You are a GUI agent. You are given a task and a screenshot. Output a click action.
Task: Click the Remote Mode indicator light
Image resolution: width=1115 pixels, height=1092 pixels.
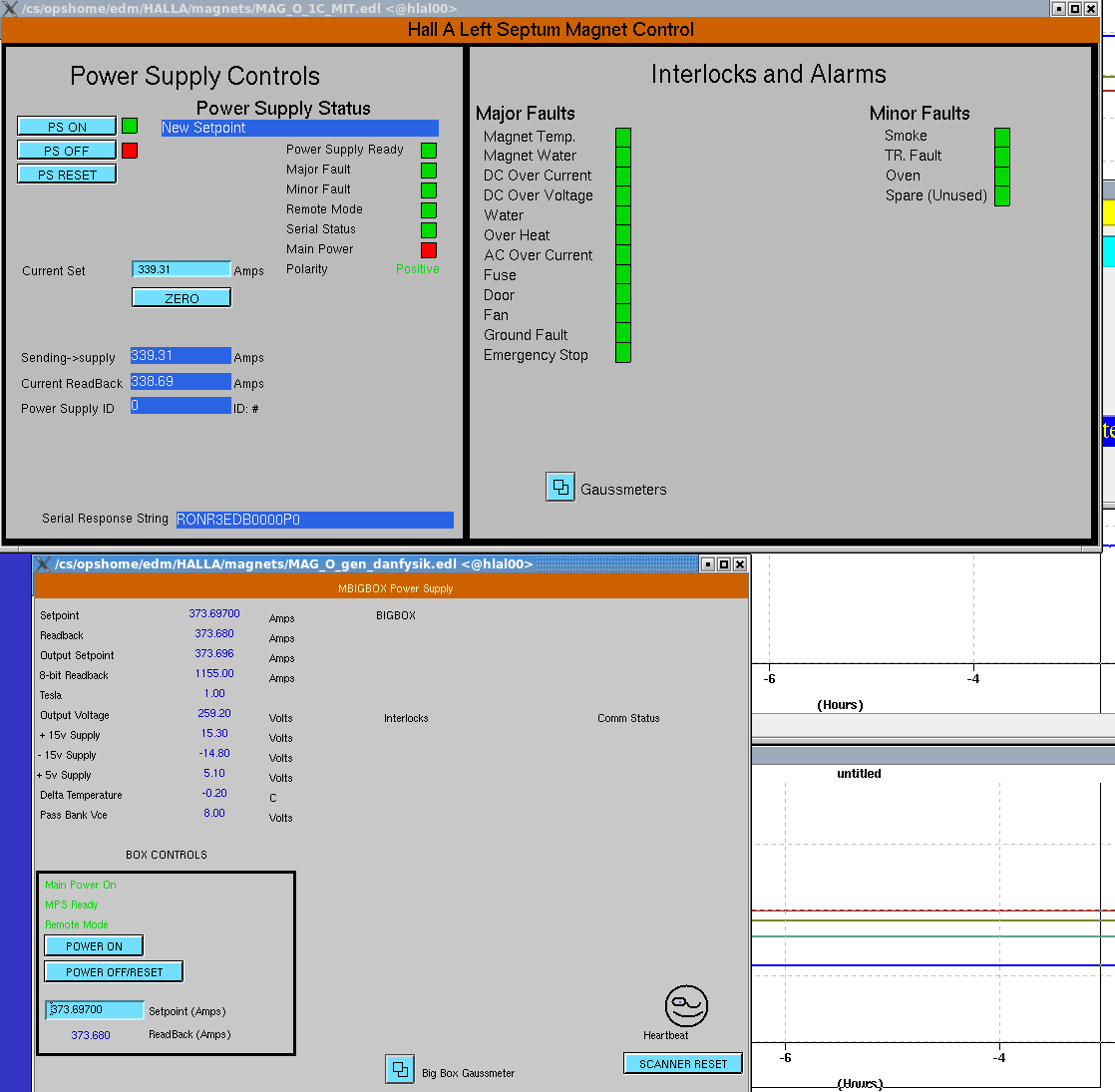[x=429, y=209]
